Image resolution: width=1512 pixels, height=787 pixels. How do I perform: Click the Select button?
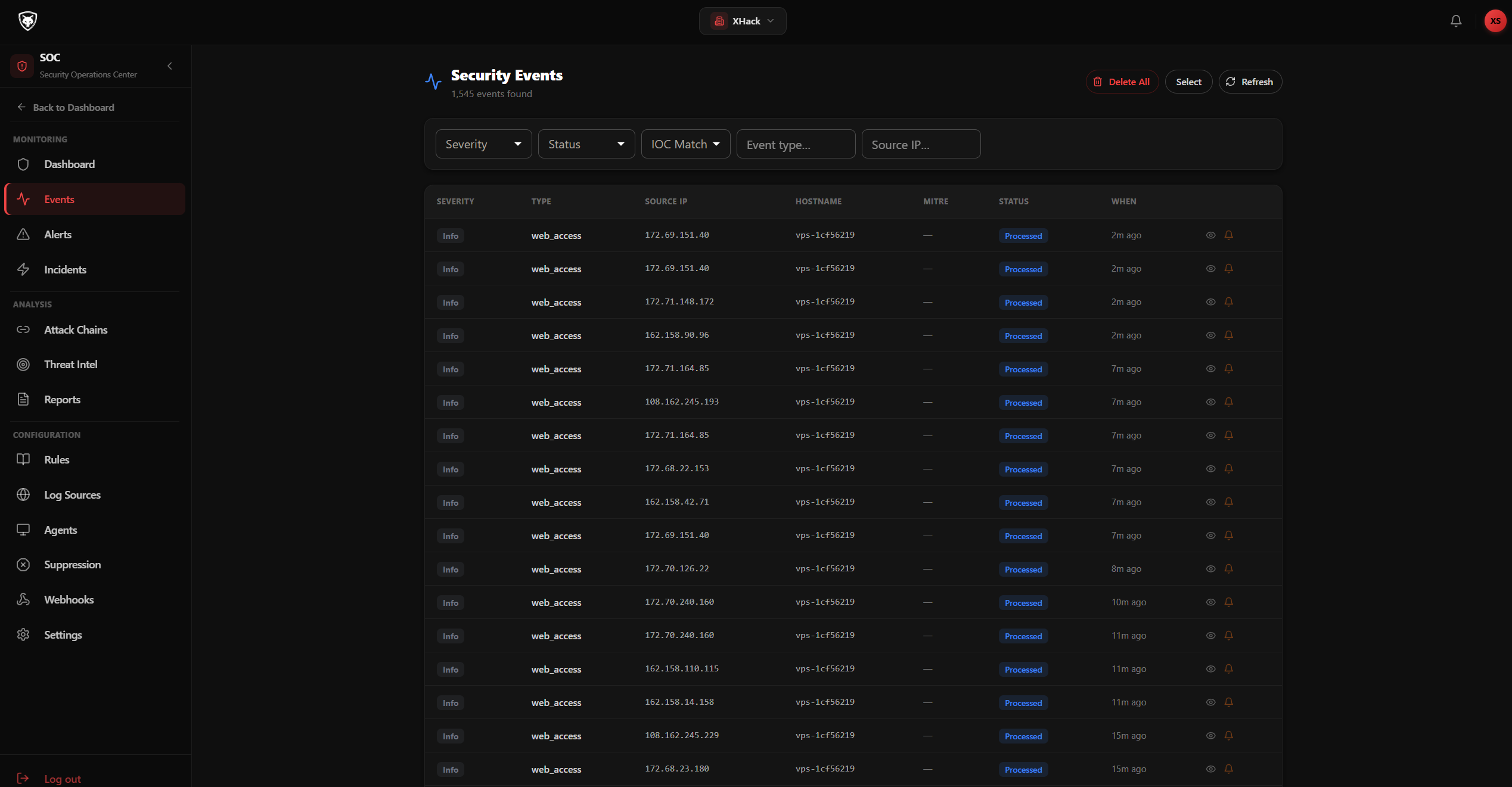point(1188,82)
